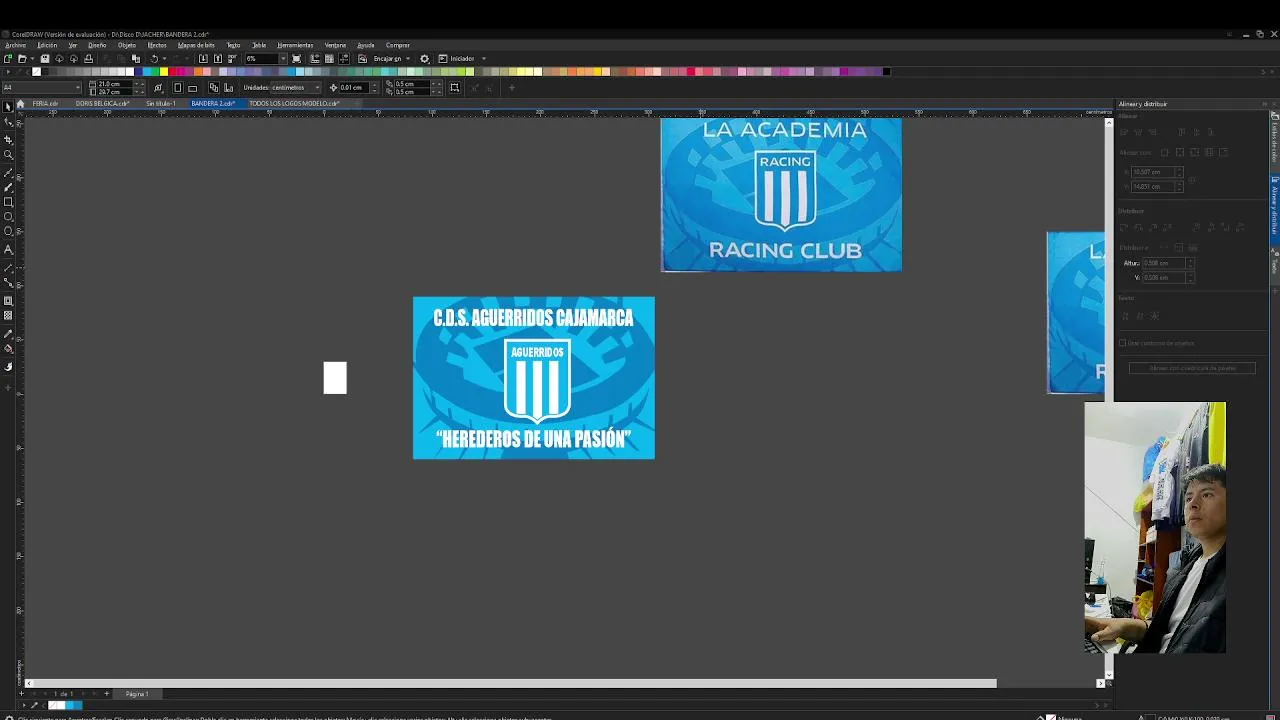Select the Rectangle tool
This screenshot has width=1280, height=720.
point(8,202)
